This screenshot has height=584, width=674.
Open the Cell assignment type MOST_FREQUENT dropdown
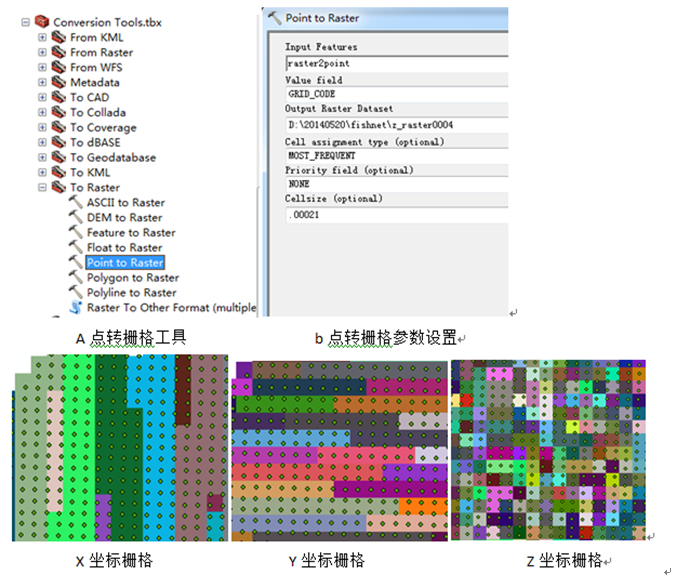coord(397,156)
